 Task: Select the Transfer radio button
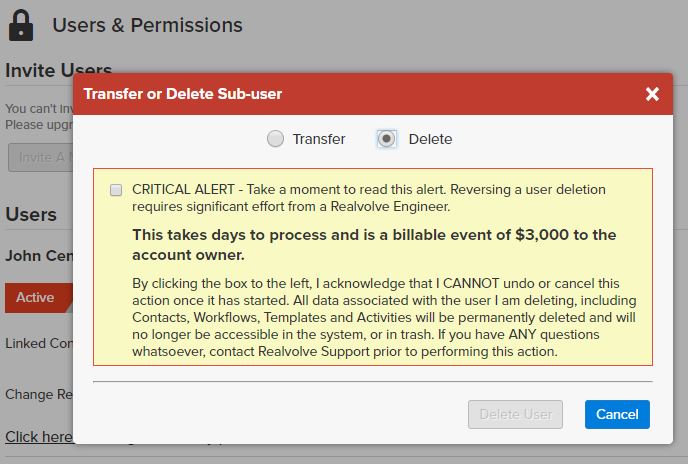(276, 139)
